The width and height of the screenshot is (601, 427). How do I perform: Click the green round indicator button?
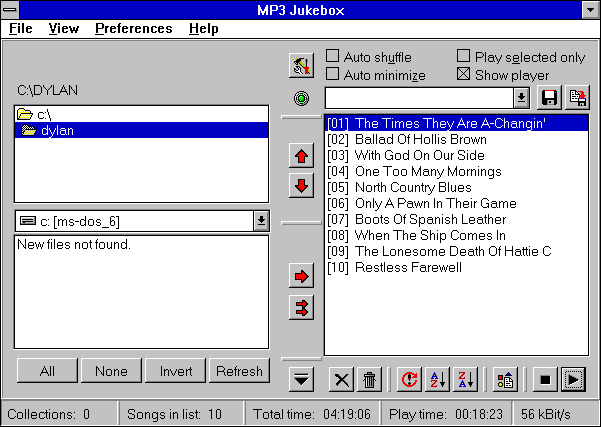[301, 99]
